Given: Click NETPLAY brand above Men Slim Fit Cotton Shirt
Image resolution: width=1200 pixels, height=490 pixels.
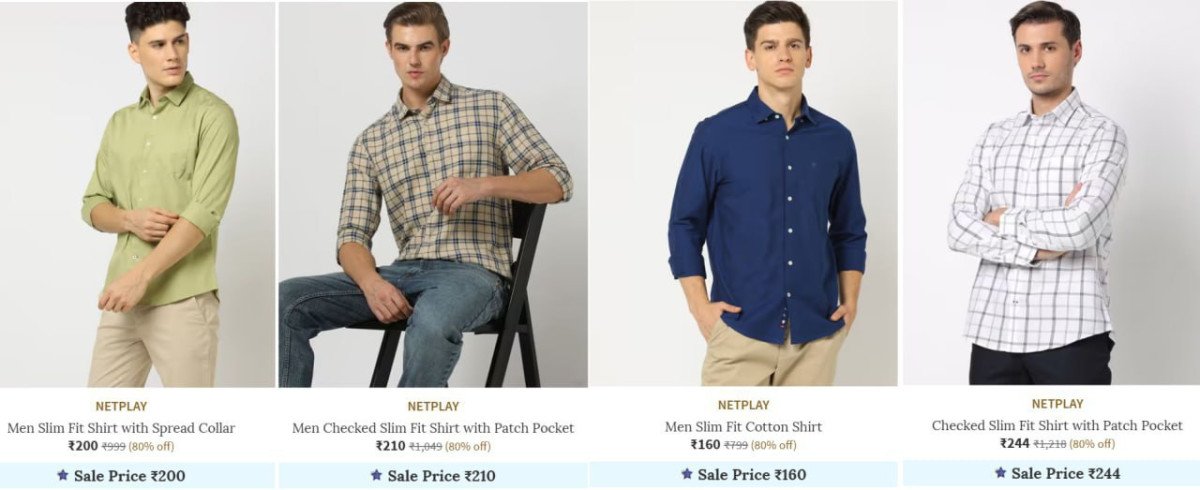Looking at the screenshot, I should point(743,406).
